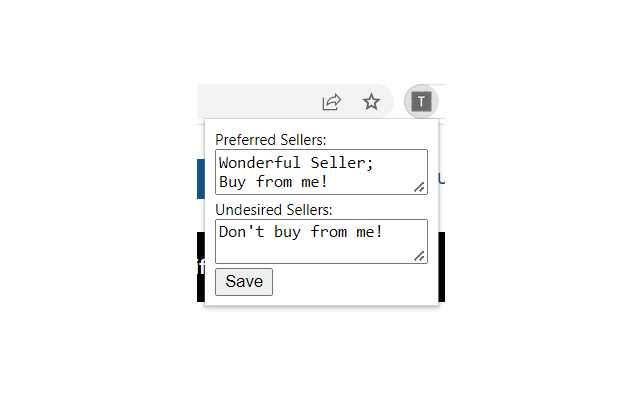
Task: Save the seller preferences
Action: (244, 282)
